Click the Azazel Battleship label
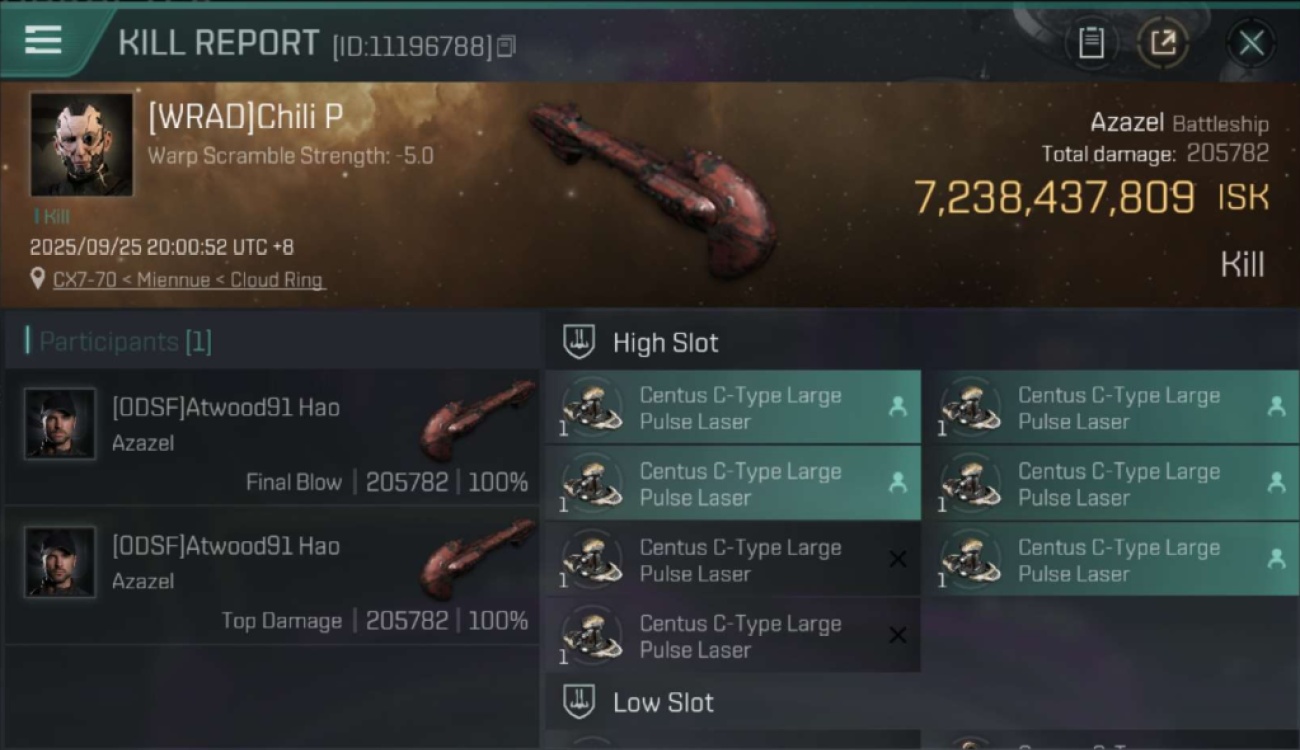This screenshot has width=1300, height=750. pos(1178,124)
